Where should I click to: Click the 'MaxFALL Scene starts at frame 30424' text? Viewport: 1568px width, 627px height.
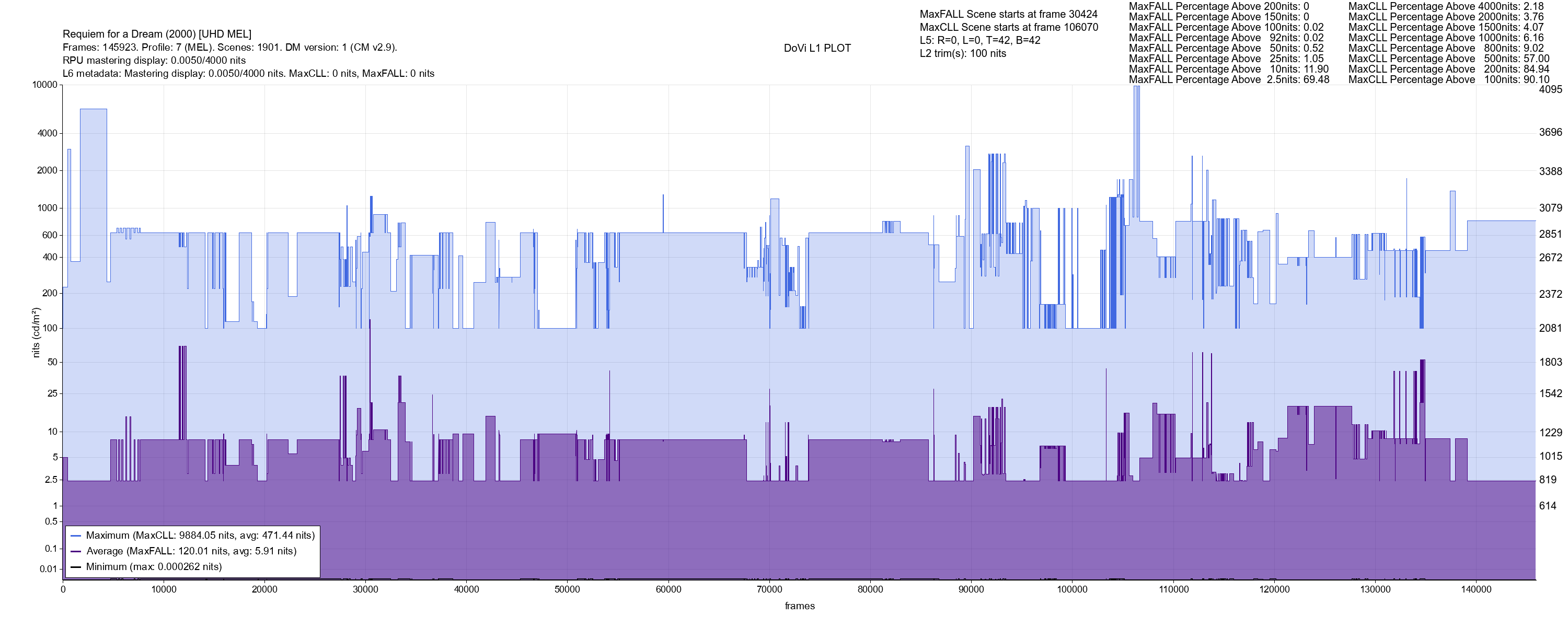coord(1009,14)
